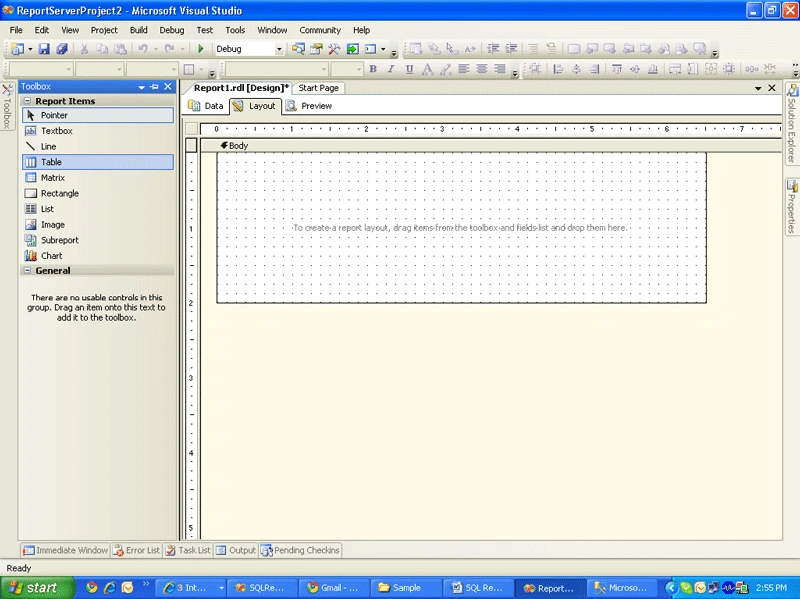This screenshot has width=800, height=599.
Task: Open the command window icon dropdown arrow
Action: coord(383,49)
